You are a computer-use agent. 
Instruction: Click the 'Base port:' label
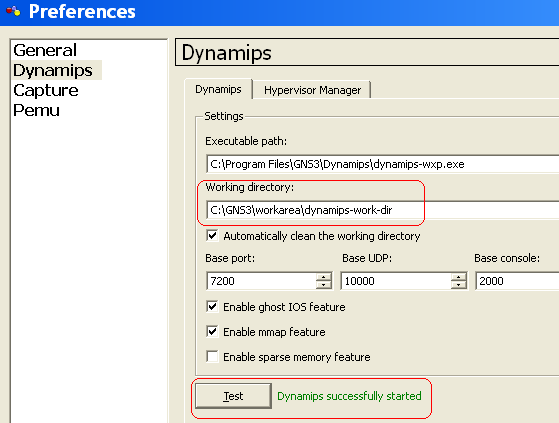(230, 258)
